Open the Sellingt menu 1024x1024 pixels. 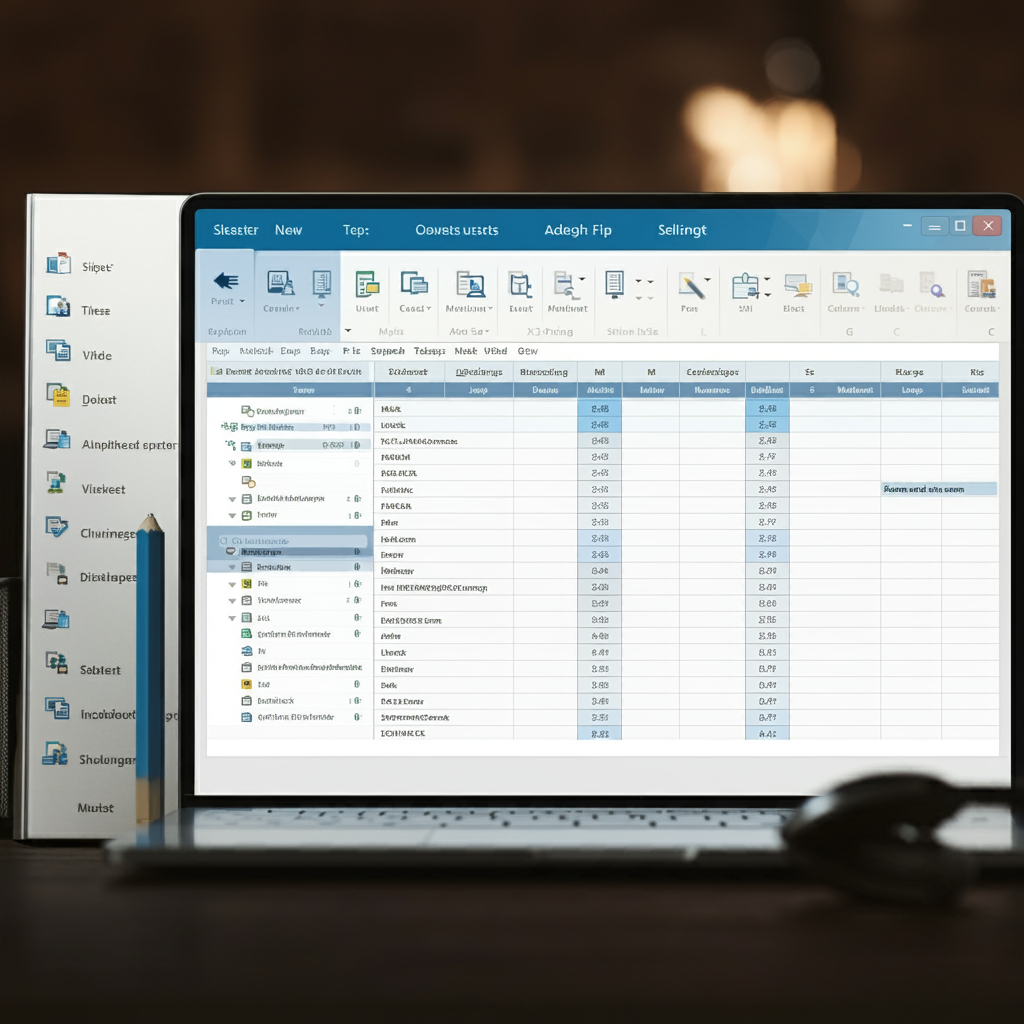682,230
